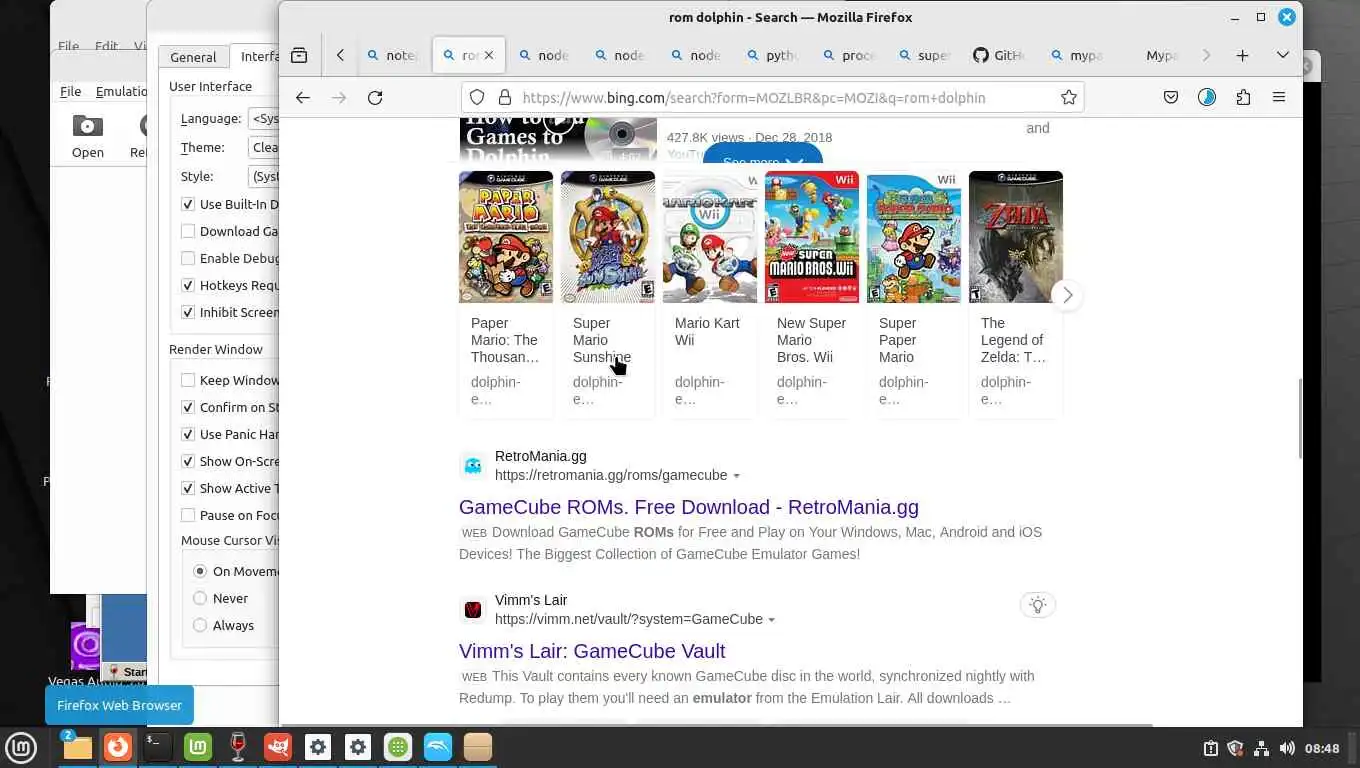Switch to Dolphin emulator taskbar icon
This screenshot has width=1360, height=768.
[x=438, y=747]
